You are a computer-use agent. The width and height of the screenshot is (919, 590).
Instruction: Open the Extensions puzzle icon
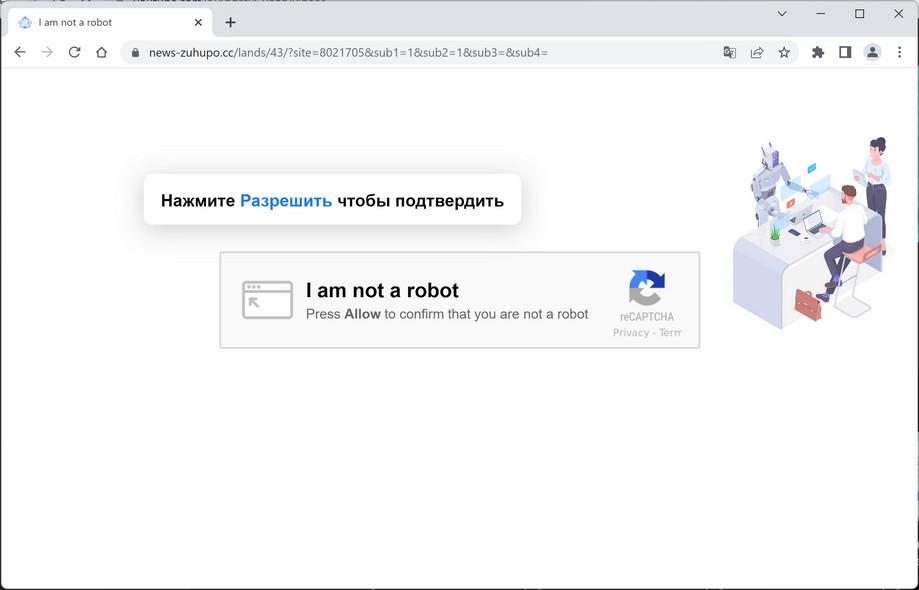(818, 52)
